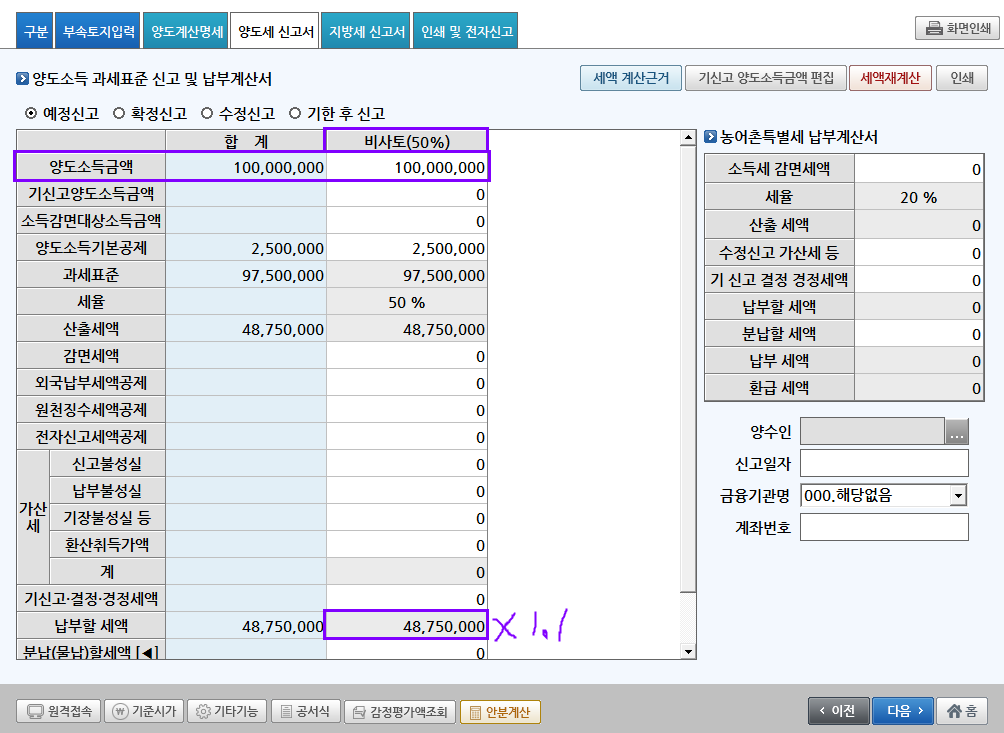Click the 납부불성실 가산세 cell
Screen dimensions: 1004x733
[x=407, y=490]
